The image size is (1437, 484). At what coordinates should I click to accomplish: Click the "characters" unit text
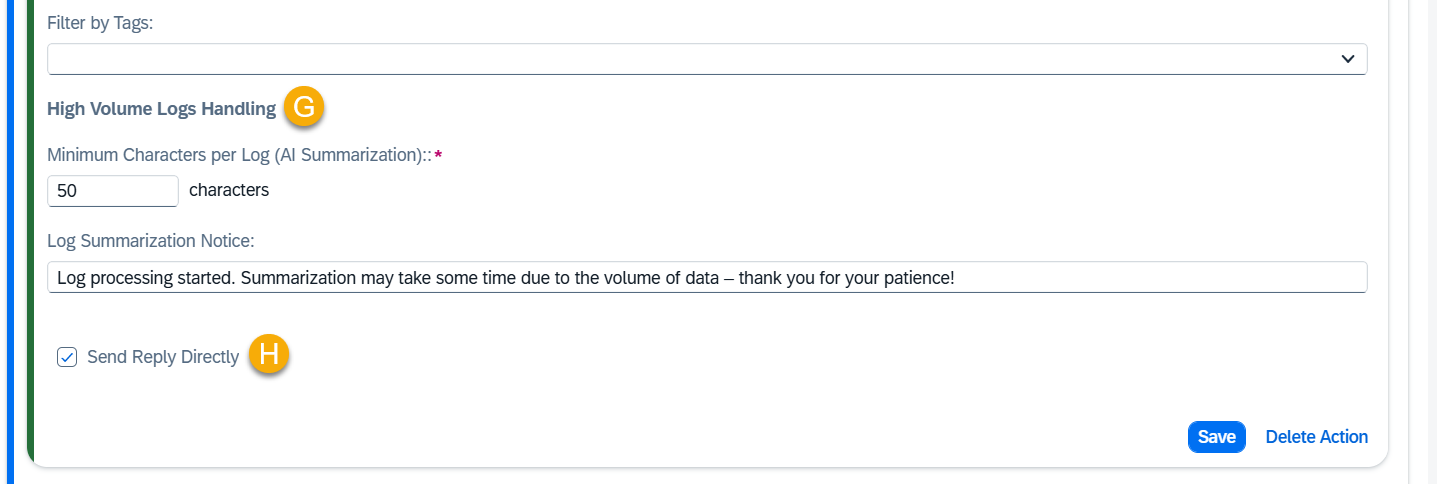[x=229, y=190]
